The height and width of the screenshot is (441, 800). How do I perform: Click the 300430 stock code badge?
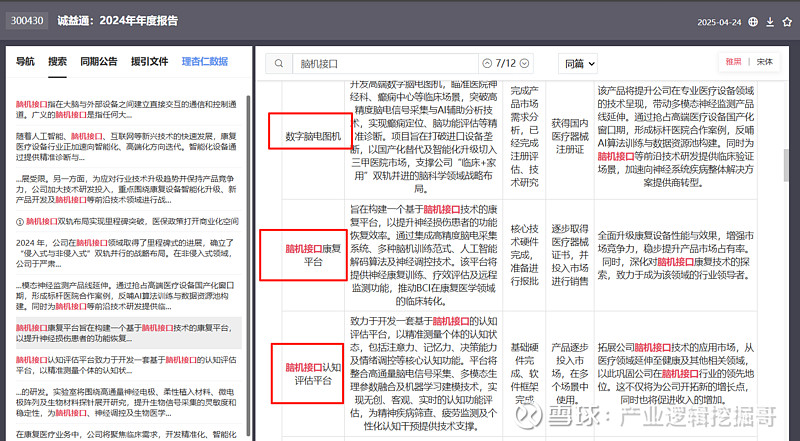27,21
